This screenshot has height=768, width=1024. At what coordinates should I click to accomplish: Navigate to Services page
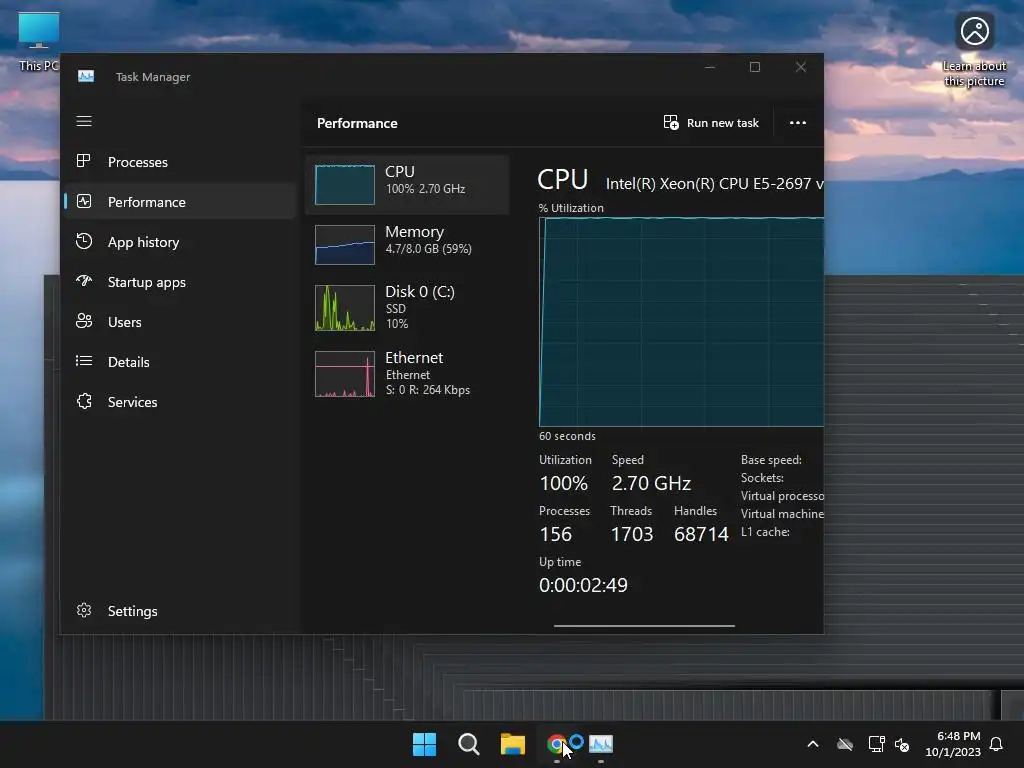pyautogui.click(x=179, y=402)
